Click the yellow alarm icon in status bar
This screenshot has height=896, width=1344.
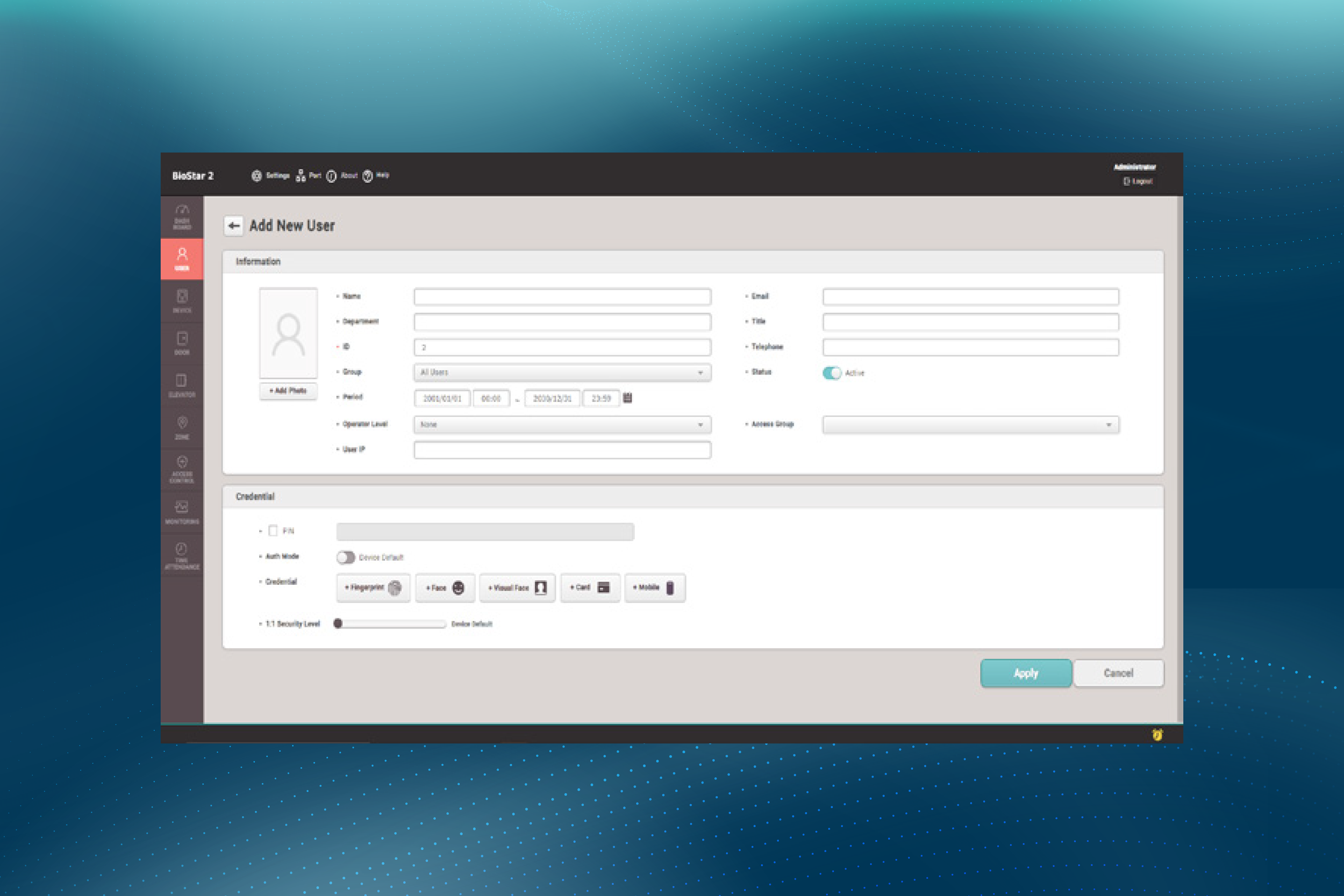1157,734
